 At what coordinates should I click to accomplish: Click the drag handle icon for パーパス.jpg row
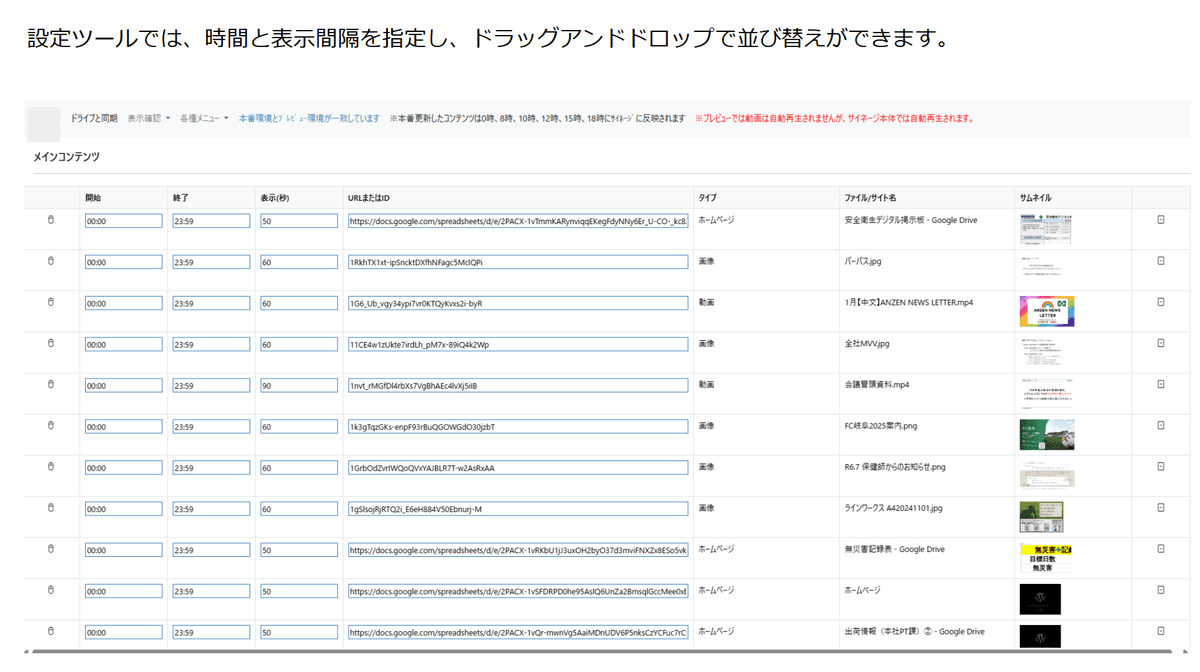pos(51,261)
